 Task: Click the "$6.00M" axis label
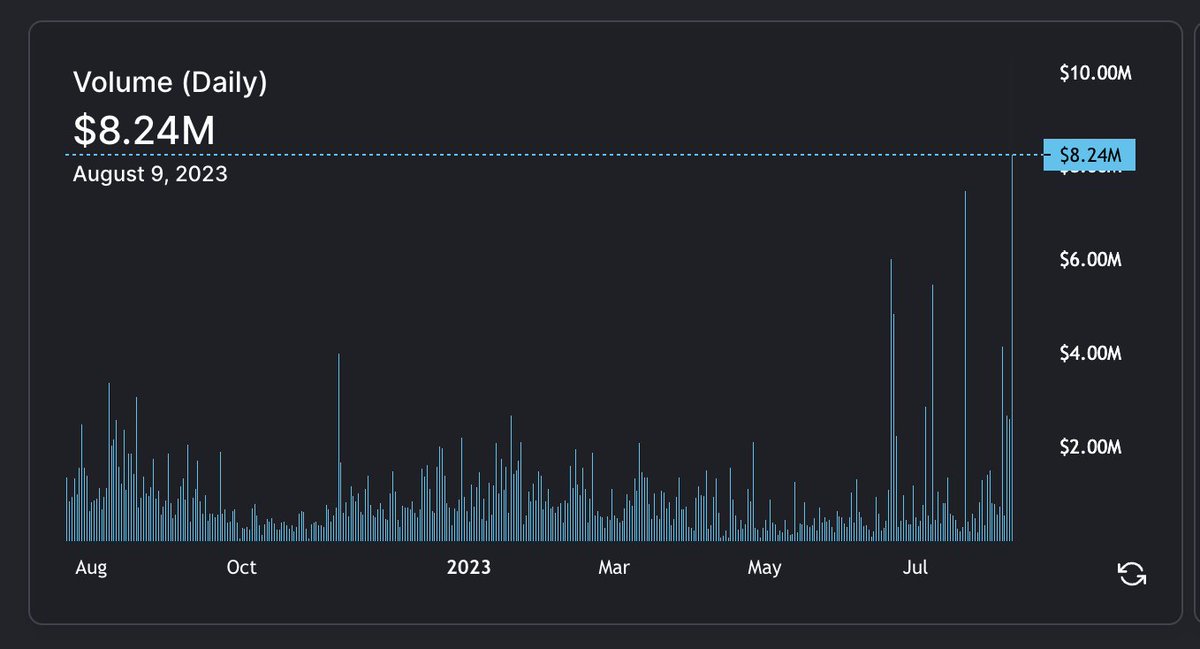point(1091,260)
